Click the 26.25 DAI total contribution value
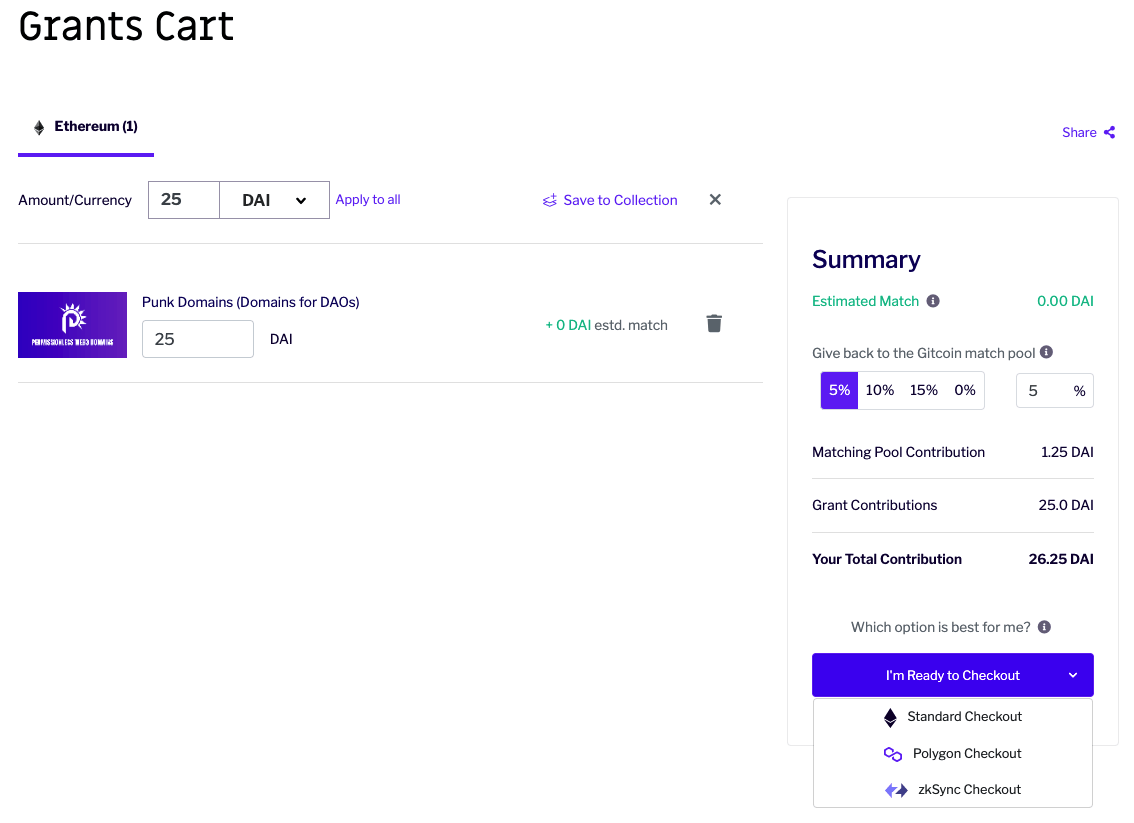 (1061, 559)
